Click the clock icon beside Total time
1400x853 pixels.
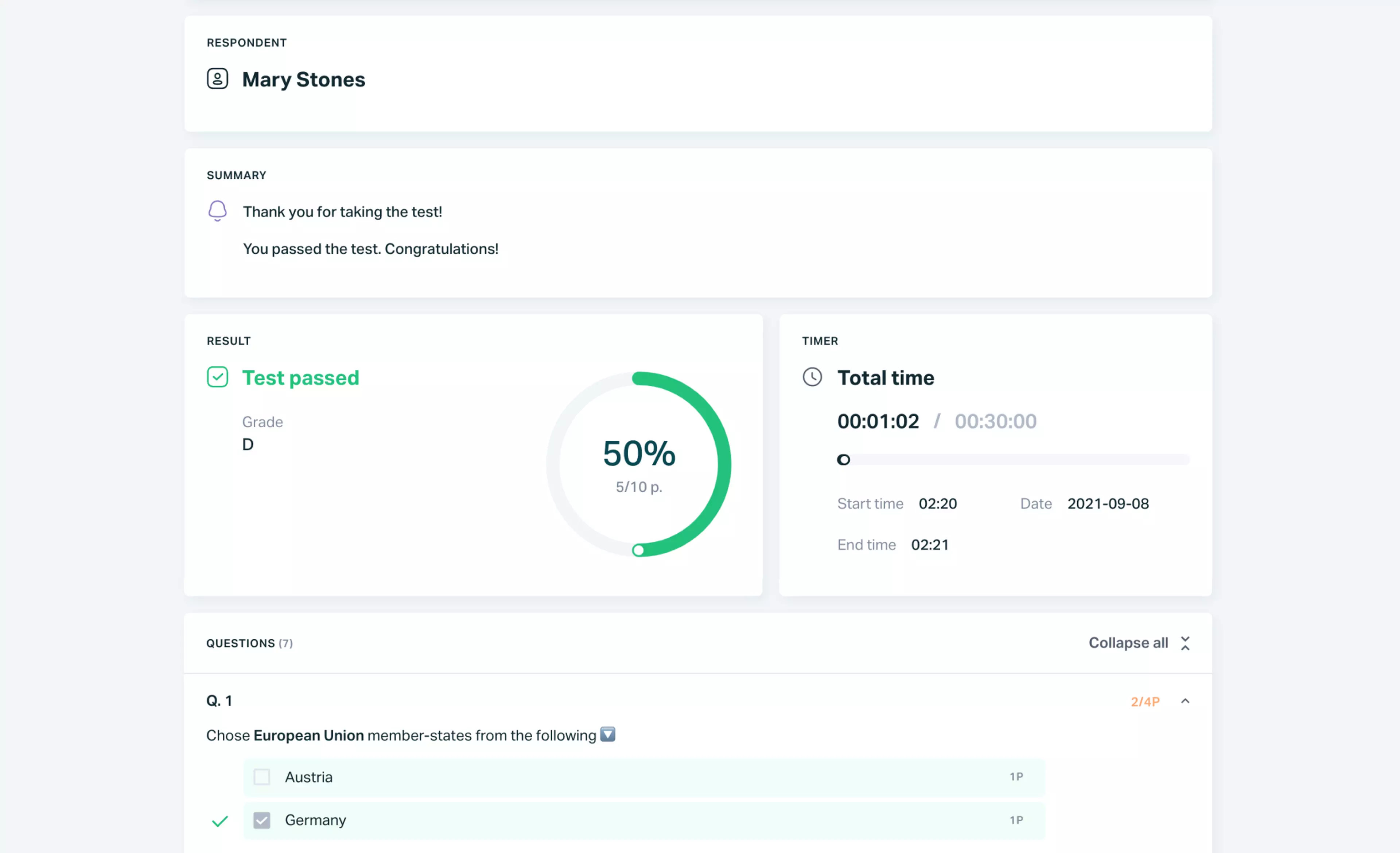point(813,377)
